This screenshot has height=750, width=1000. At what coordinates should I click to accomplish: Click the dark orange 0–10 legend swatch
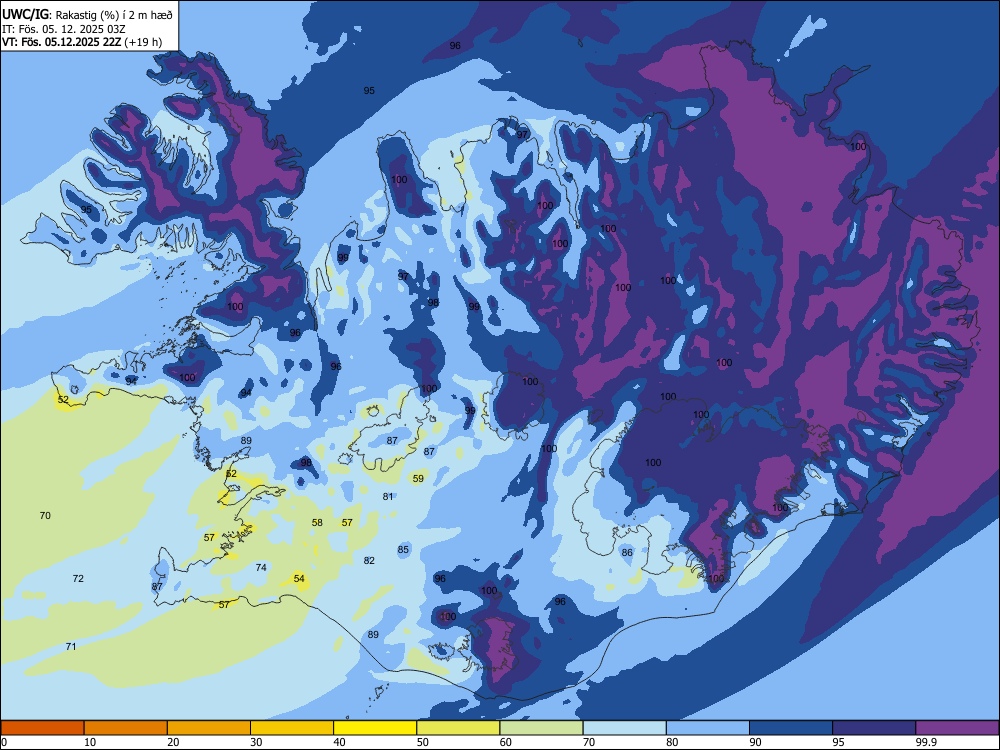pos(42,728)
